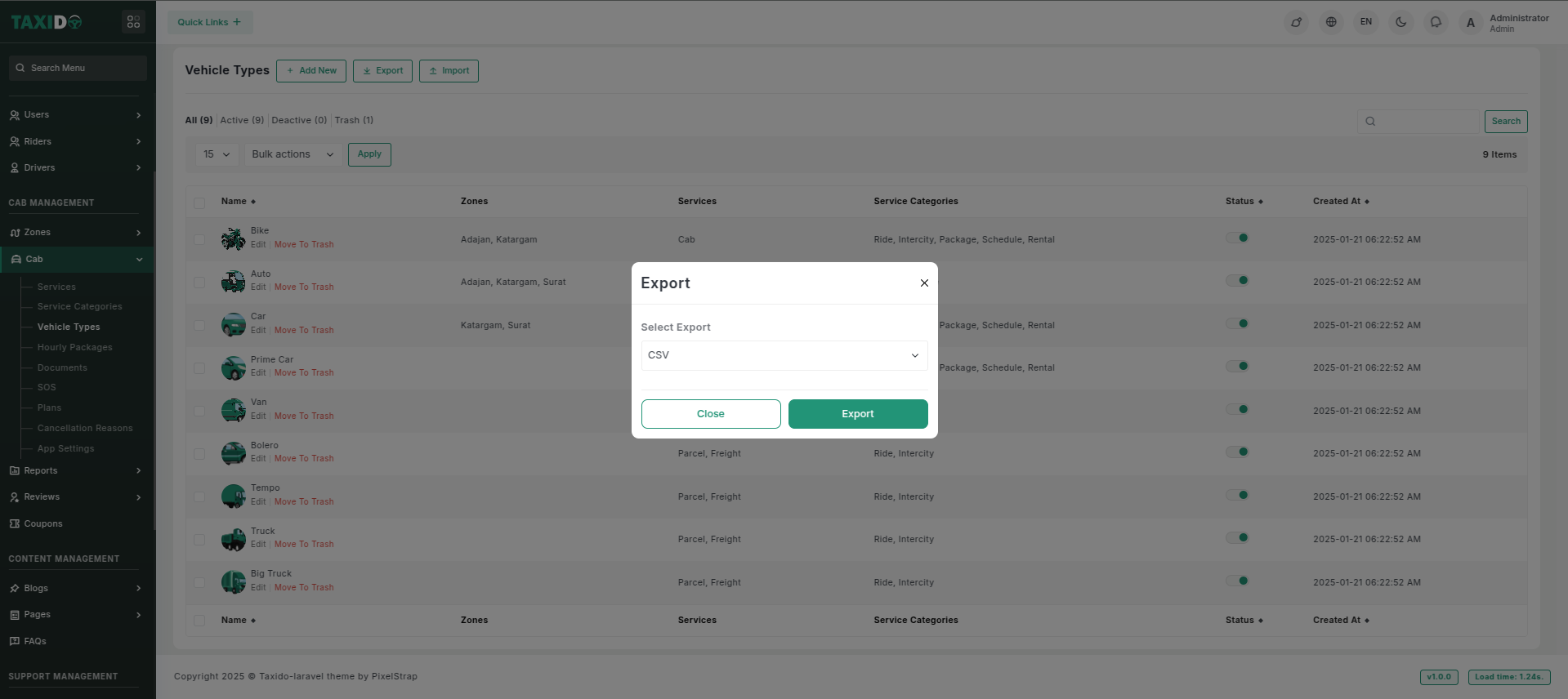Screen dimensions: 1568x699
Task: Check the select-all checkbox in header
Action: click(x=199, y=203)
